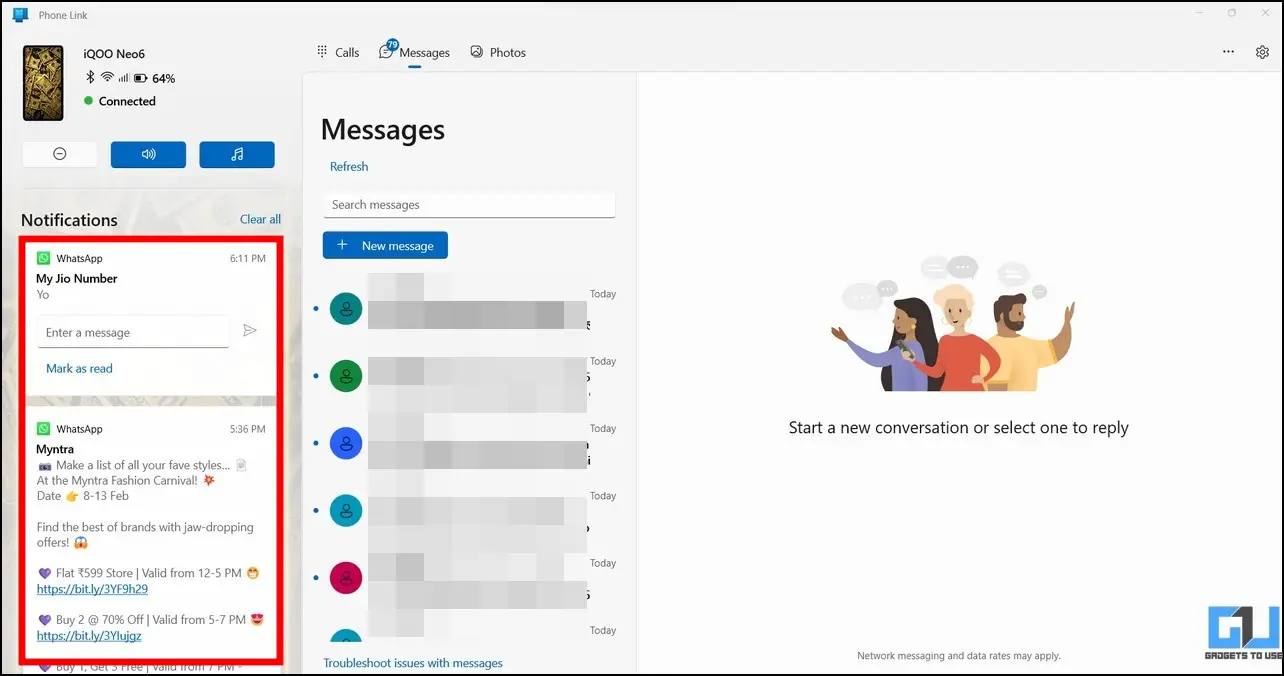Click the Bluetooth status icon
Image resolution: width=1284 pixels, height=676 pixels.
pyautogui.click(x=89, y=77)
